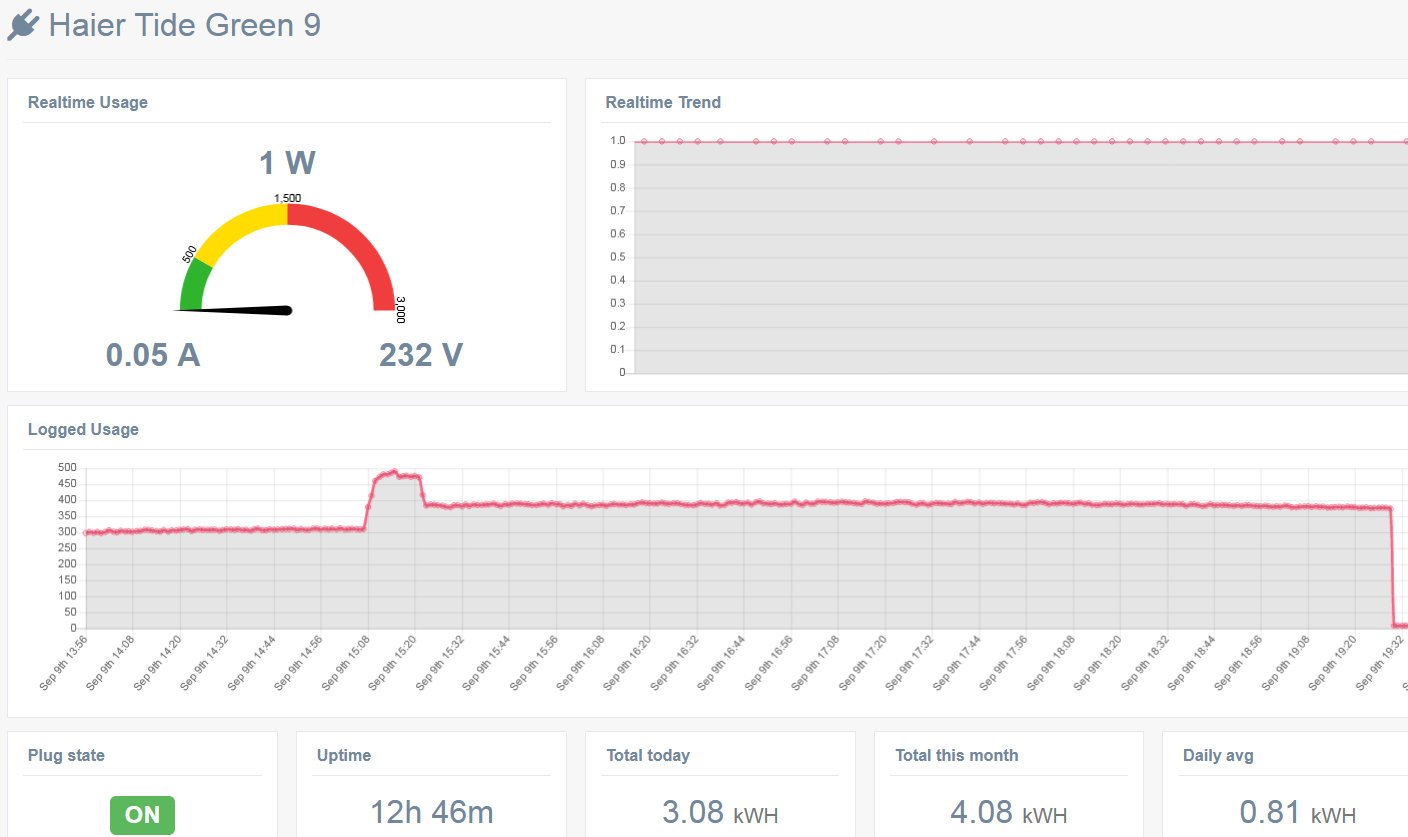This screenshot has height=837, width=1408.
Task: Click the Sep 9th 16:20 axis label
Action: click(629, 664)
